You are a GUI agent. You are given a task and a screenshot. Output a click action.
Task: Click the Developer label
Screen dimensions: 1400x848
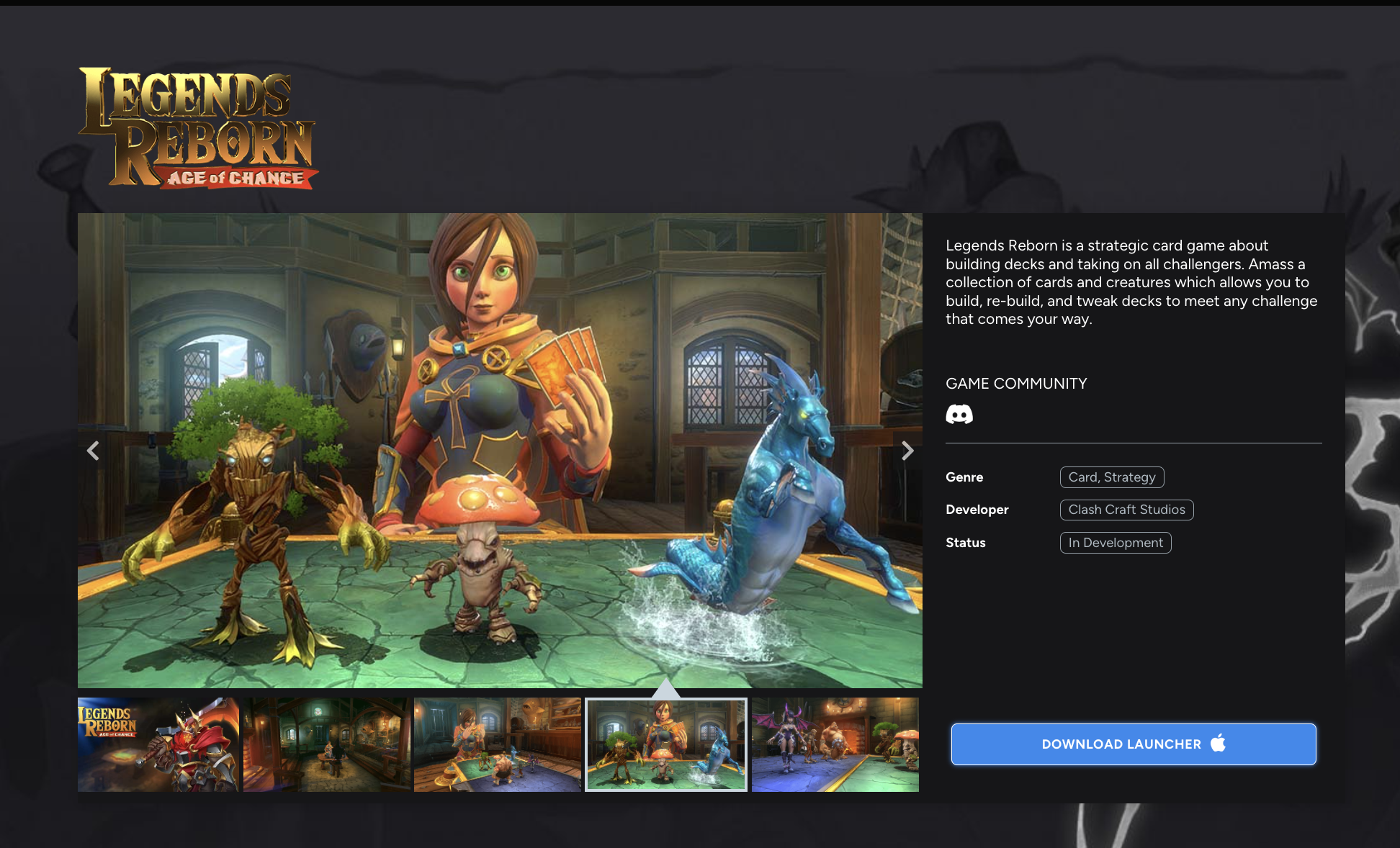tap(977, 510)
